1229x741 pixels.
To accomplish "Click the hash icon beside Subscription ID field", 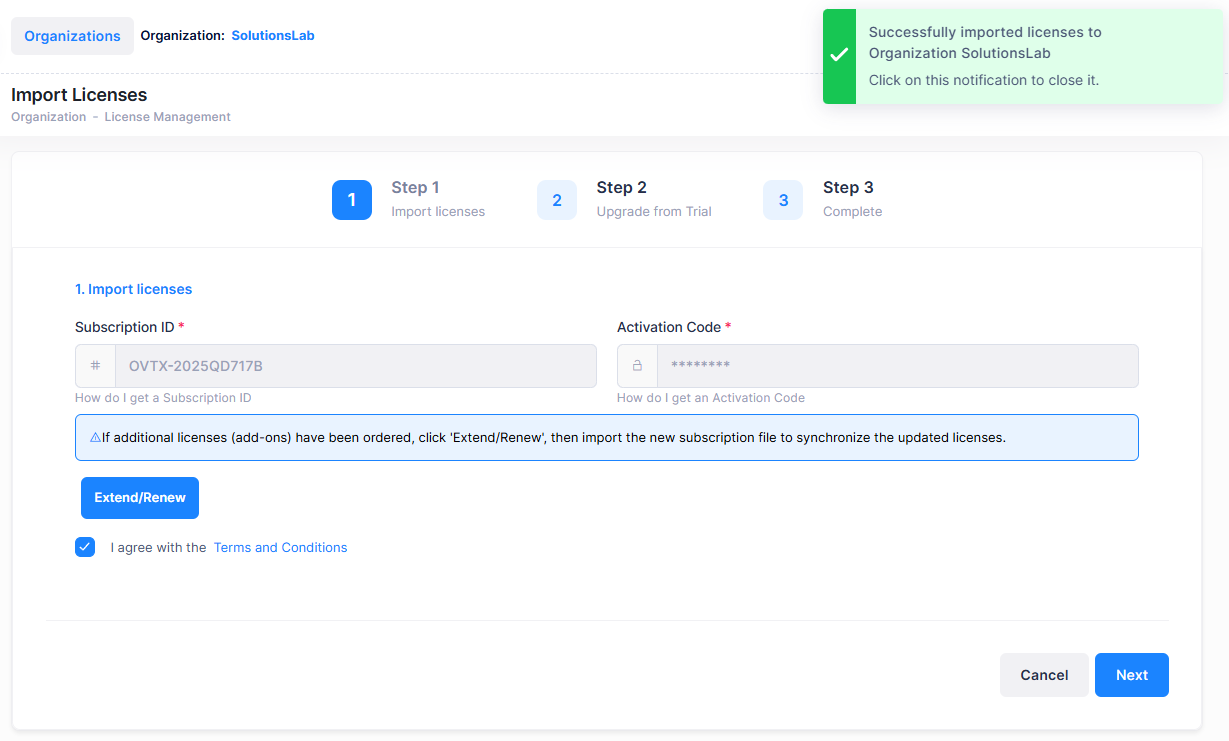I will 95,366.
